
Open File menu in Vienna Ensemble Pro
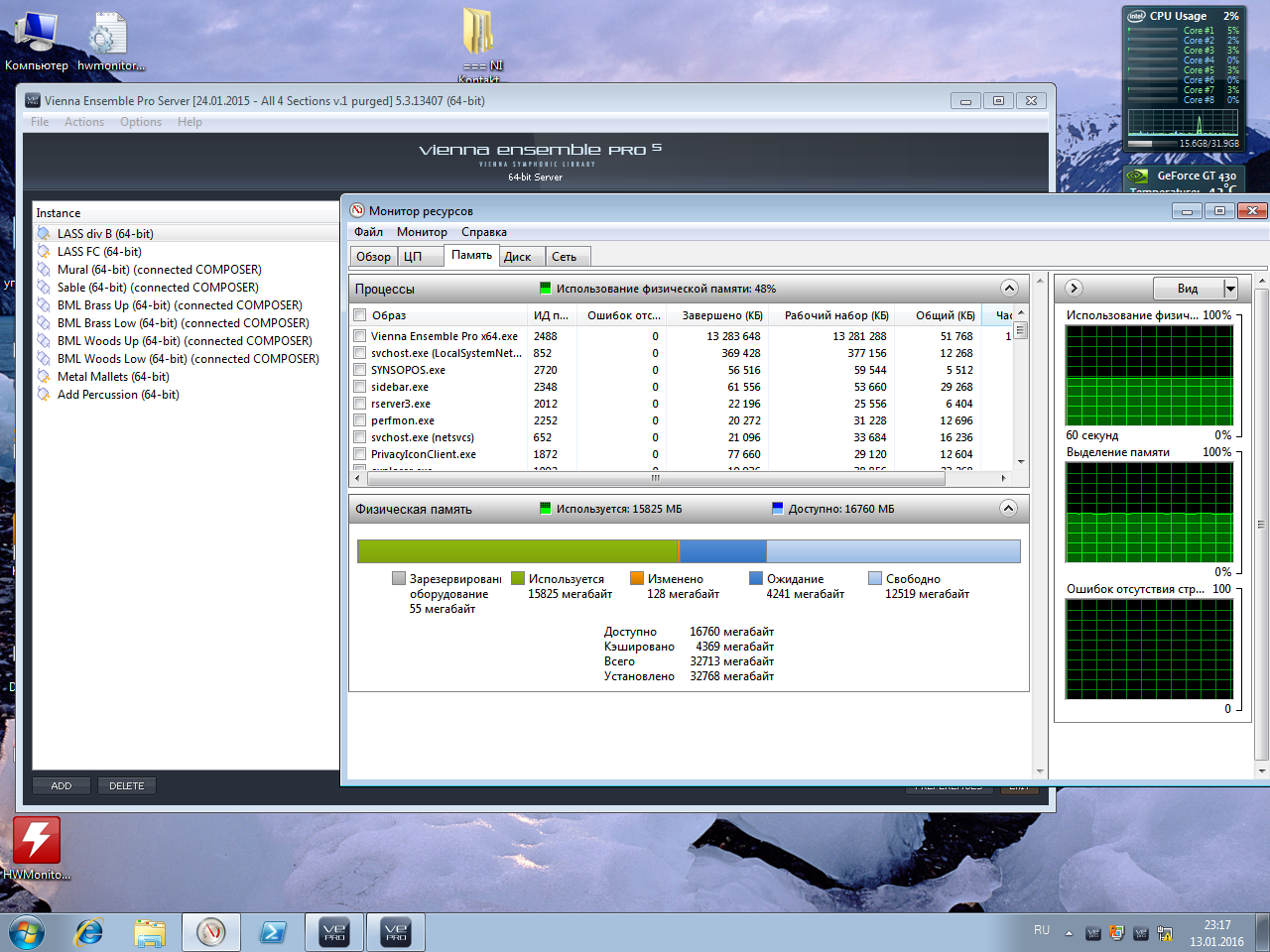click(x=40, y=122)
